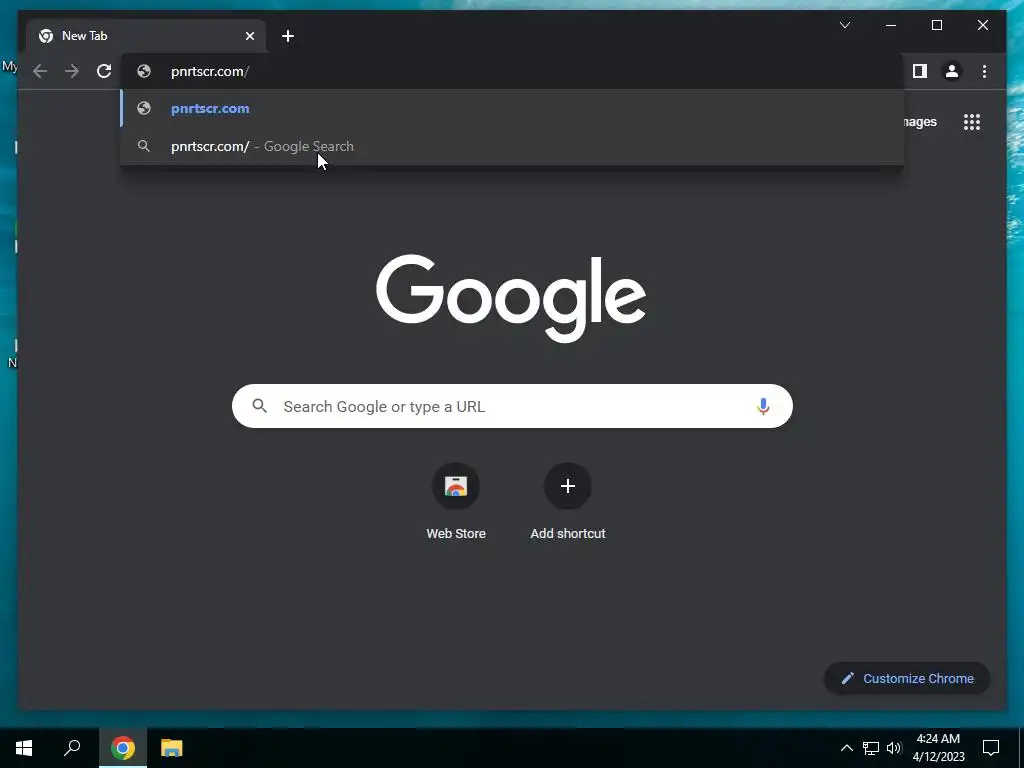Click the magnifier icon in Google search box

tap(259, 406)
